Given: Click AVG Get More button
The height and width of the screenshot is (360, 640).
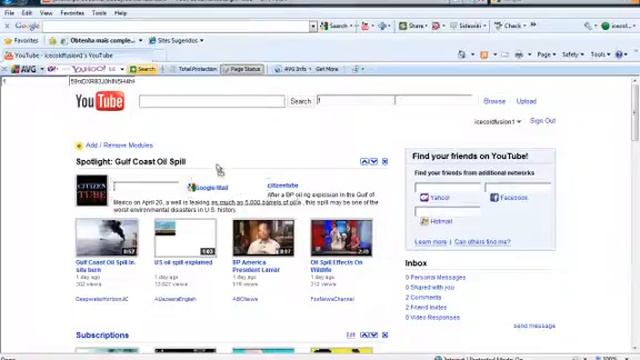Looking at the screenshot, I should (x=327, y=69).
